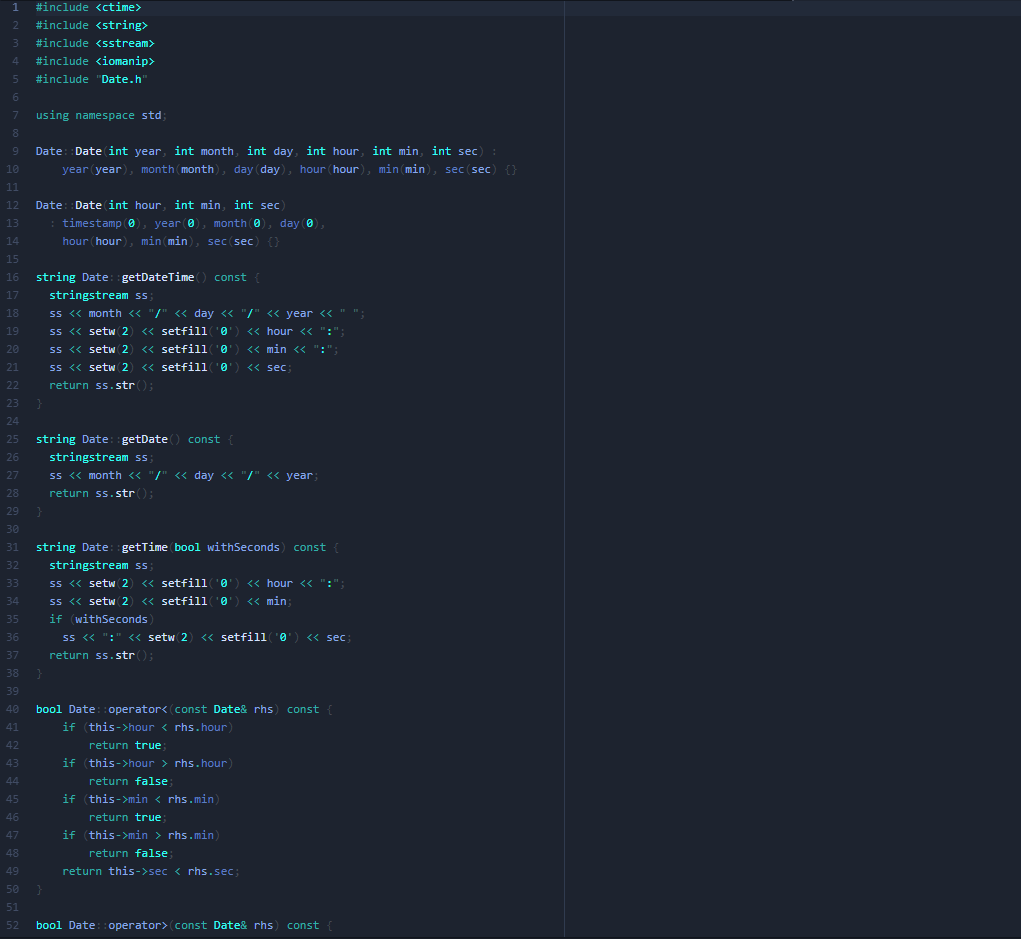Click 'if (this->hour > rhs.hour)' condition
Image resolution: width=1021 pixels, height=939 pixels.
[x=148, y=763]
